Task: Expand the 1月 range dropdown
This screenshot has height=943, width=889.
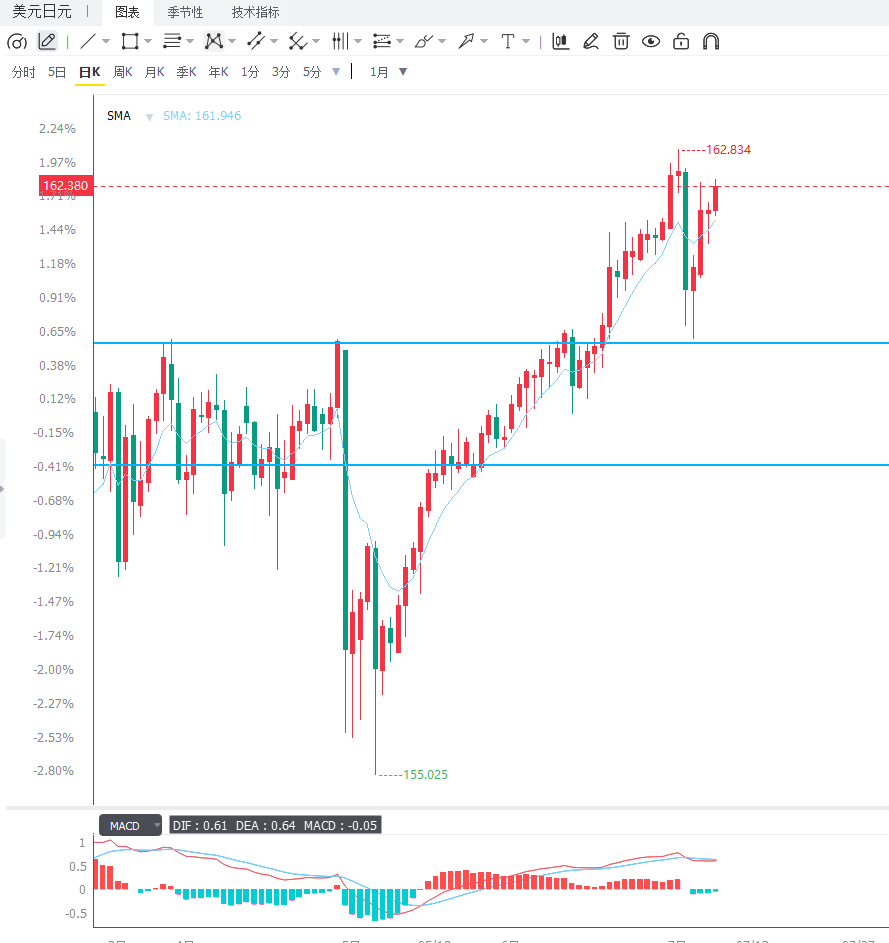Action: (x=403, y=72)
